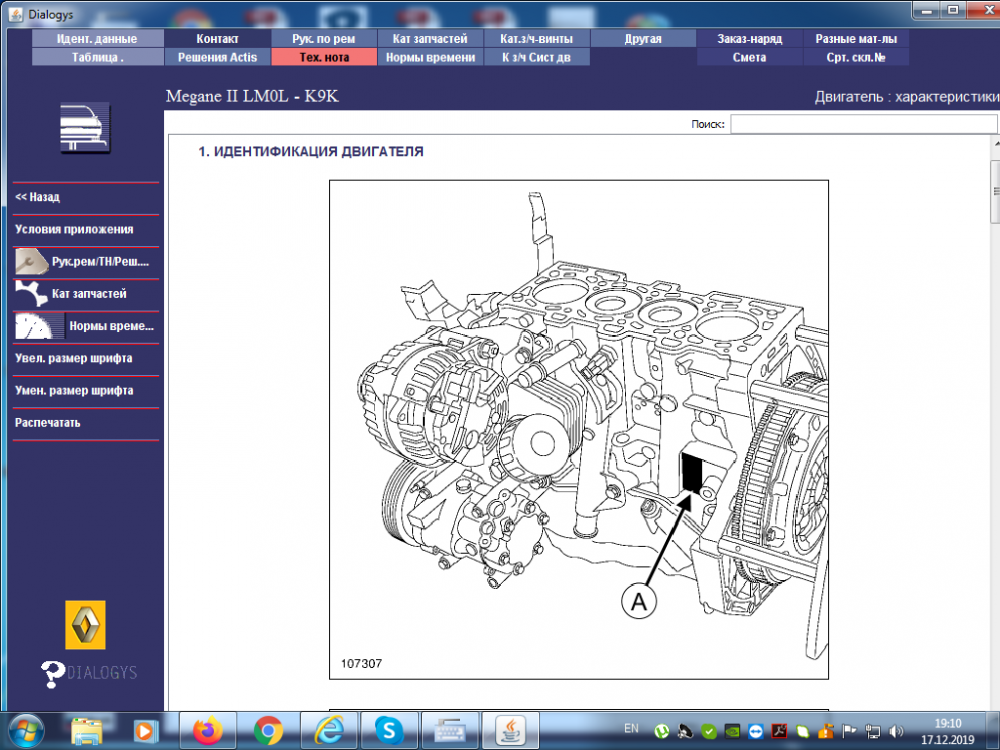Open Internet Explorer from the taskbar
The width and height of the screenshot is (1000, 750).
(329, 731)
